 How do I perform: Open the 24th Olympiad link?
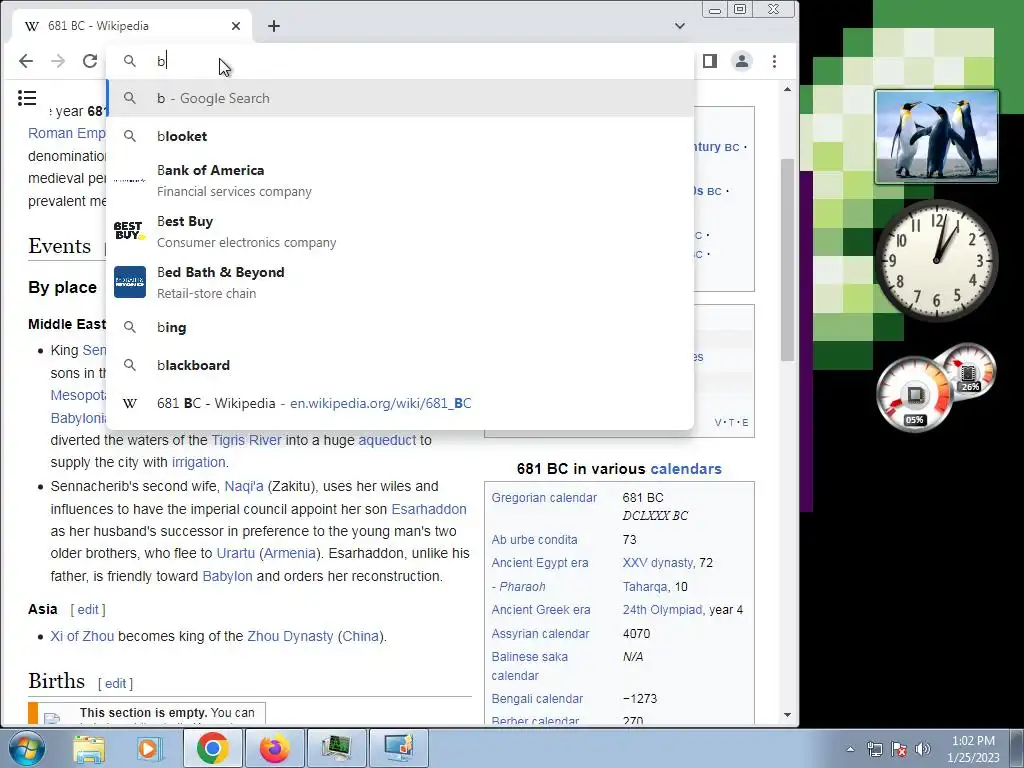coord(662,610)
